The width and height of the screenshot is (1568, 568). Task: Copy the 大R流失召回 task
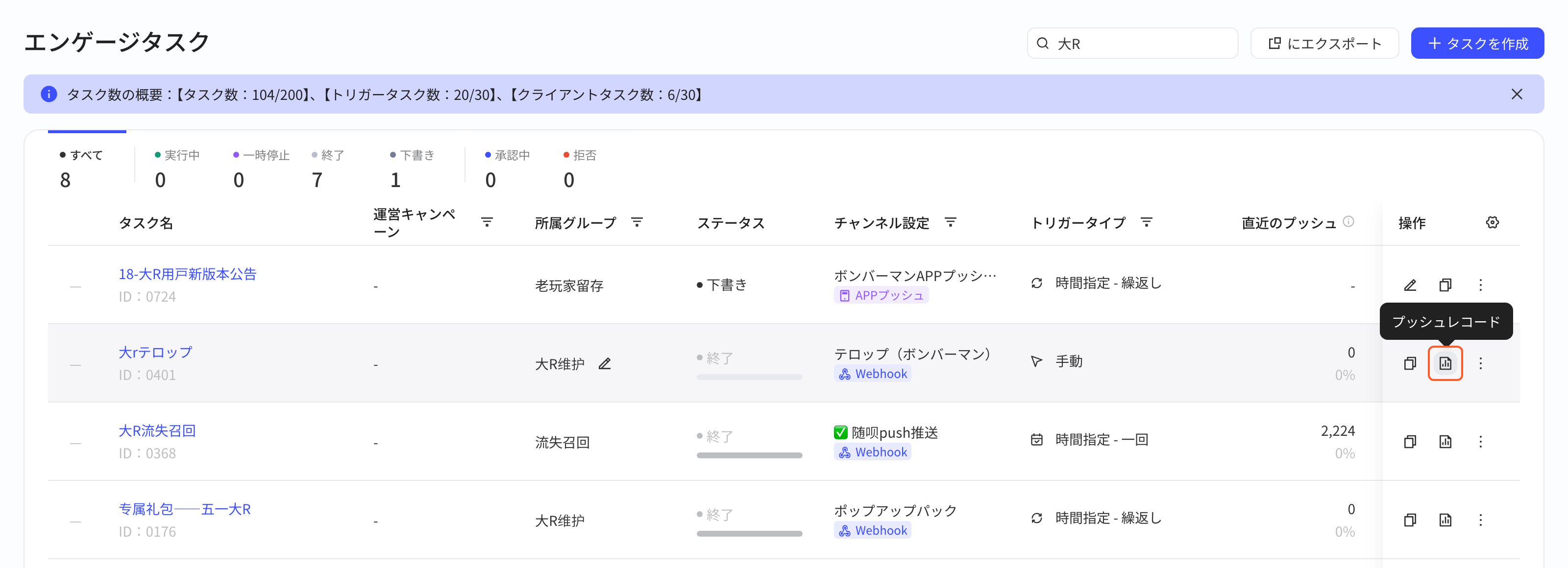coord(1410,442)
